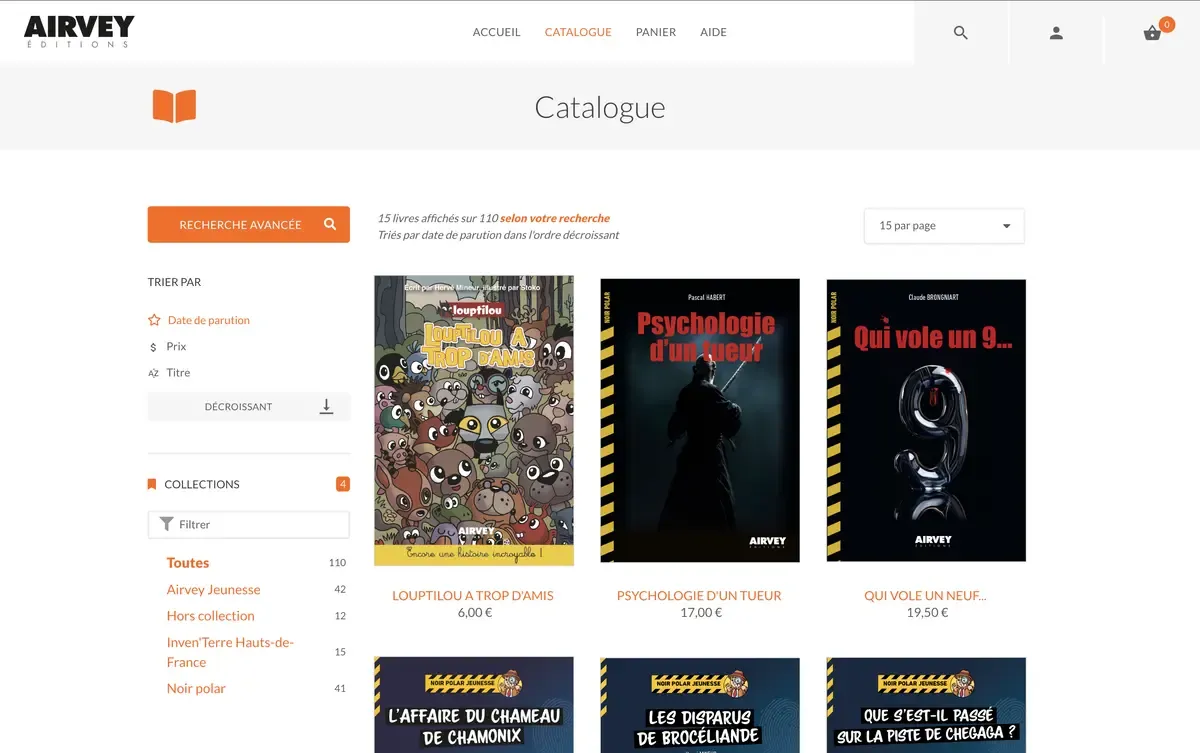Open the 15 par page dropdown
1200x753 pixels.
[x=943, y=226]
